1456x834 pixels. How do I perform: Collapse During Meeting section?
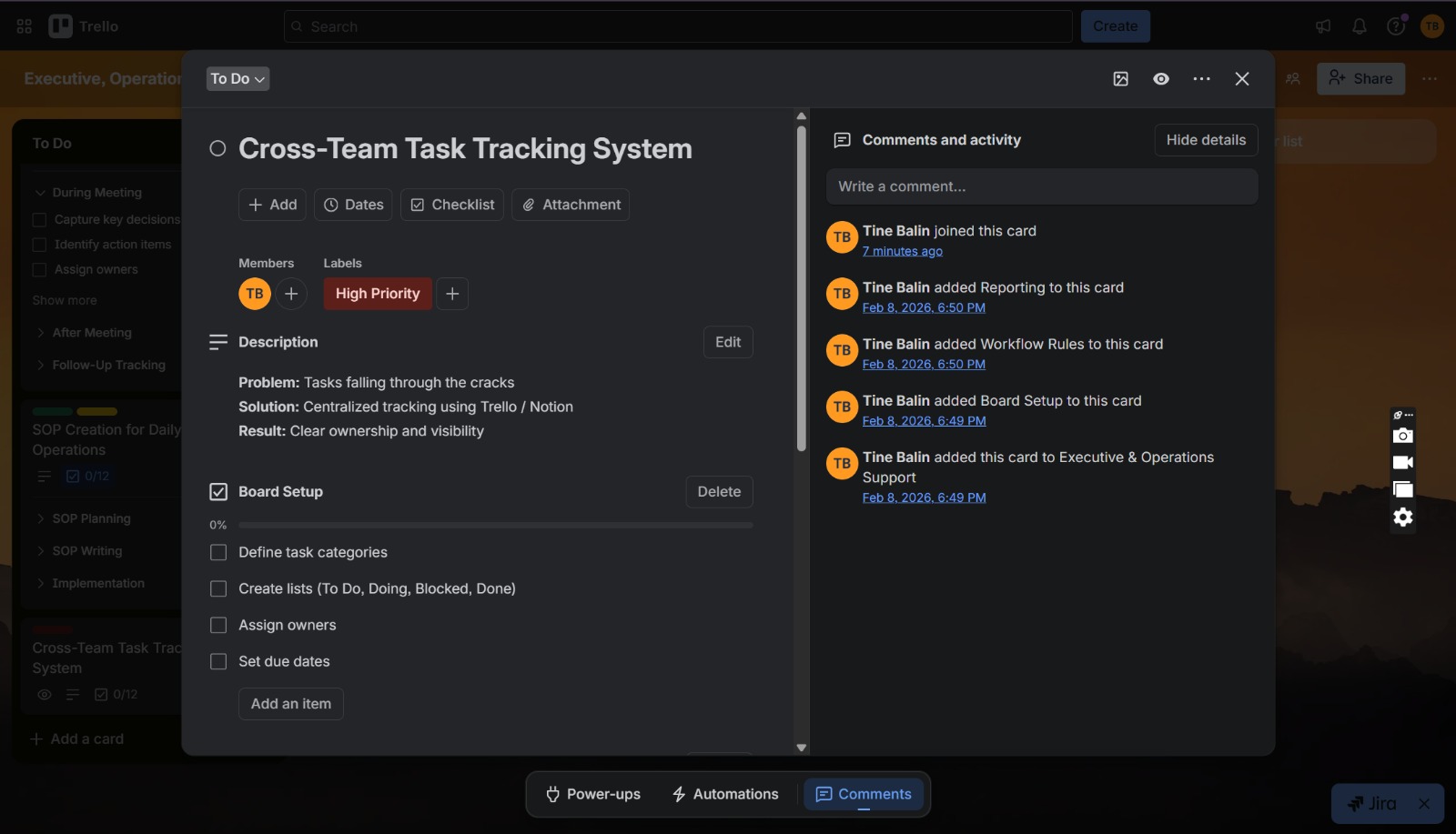tap(40, 193)
